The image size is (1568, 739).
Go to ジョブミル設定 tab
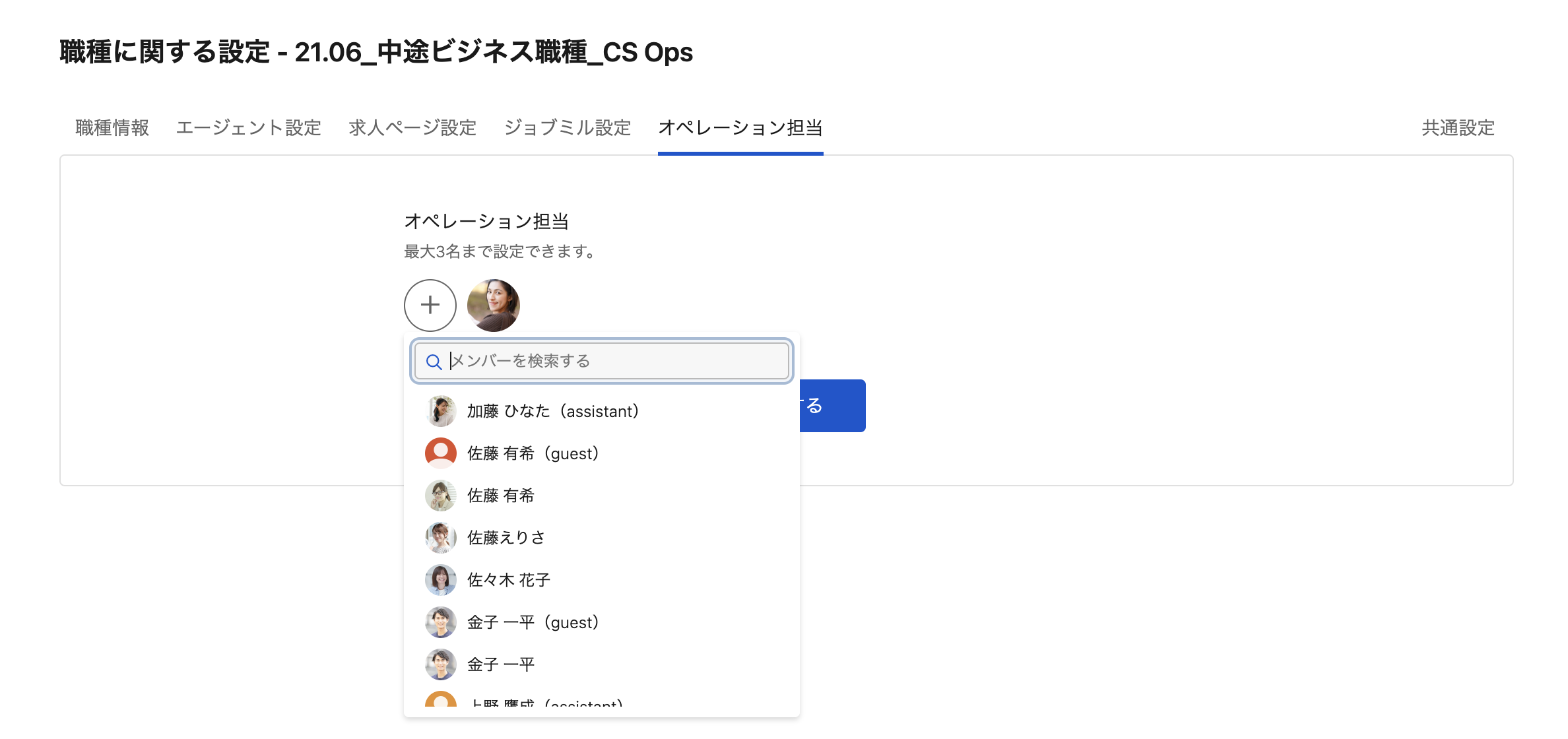(x=568, y=128)
